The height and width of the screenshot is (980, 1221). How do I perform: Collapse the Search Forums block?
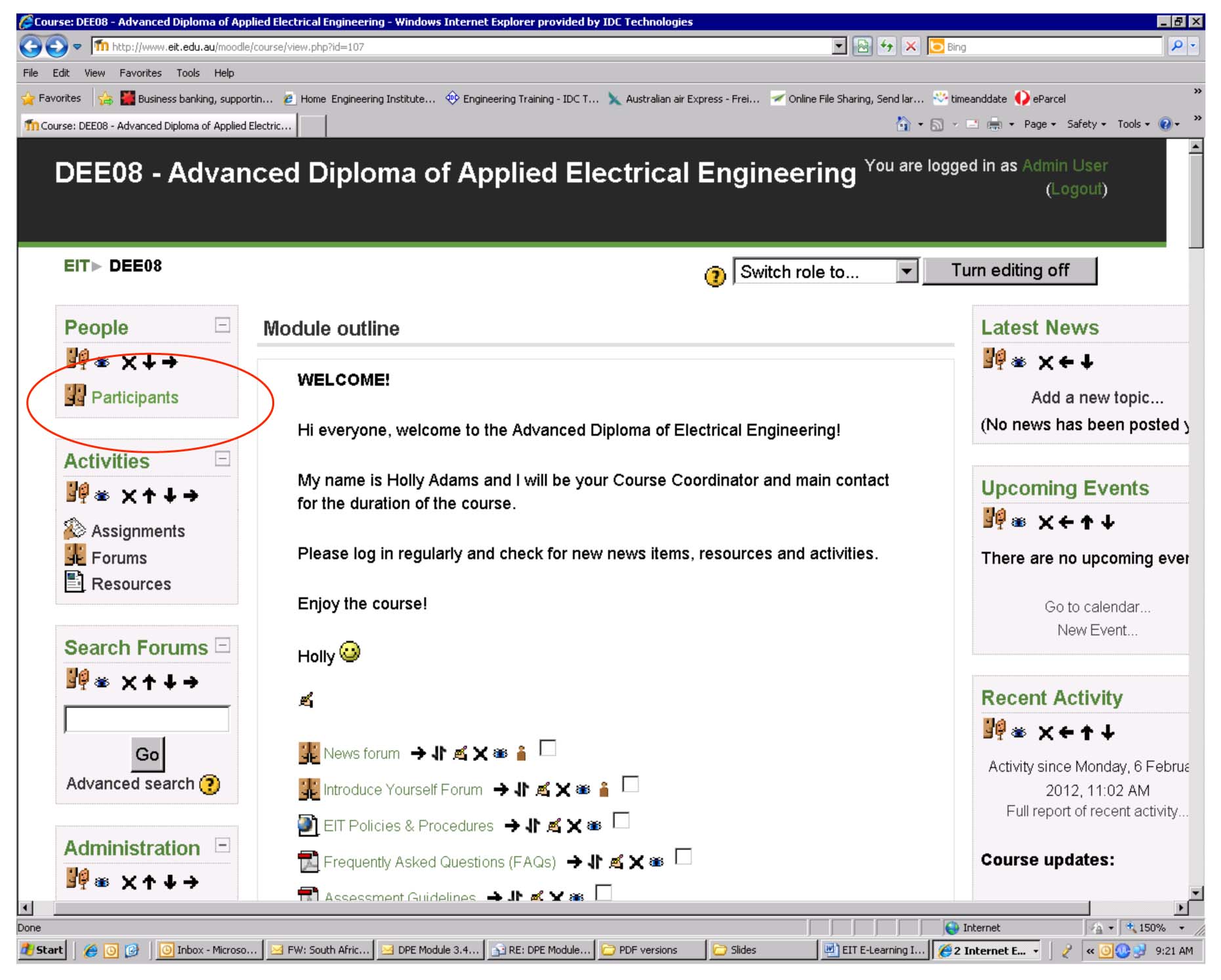[x=223, y=645]
